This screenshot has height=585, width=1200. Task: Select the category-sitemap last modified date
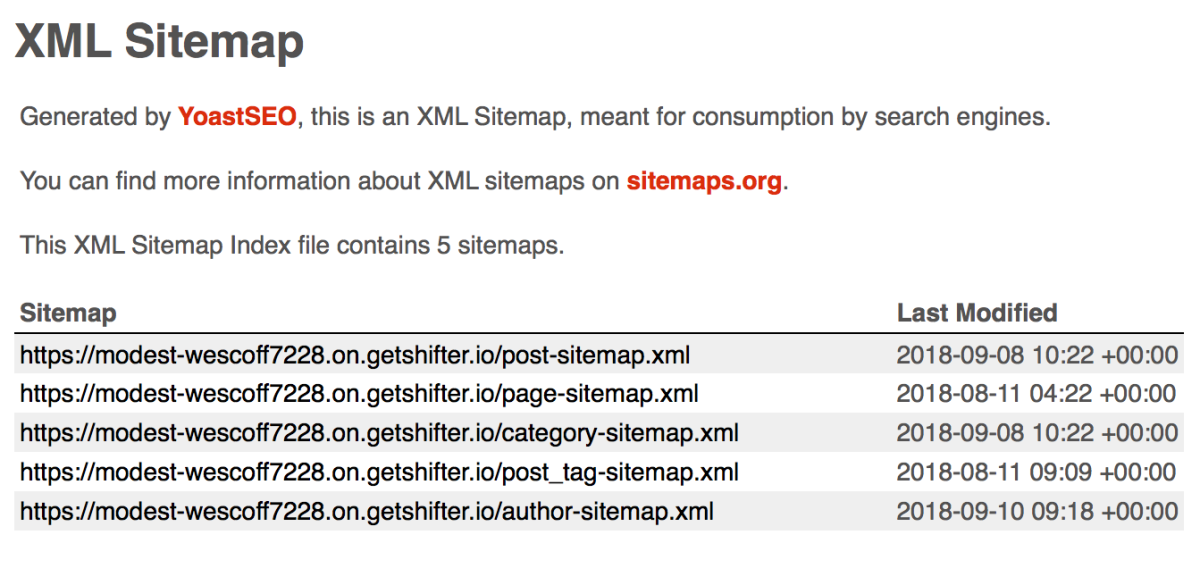click(x=1037, y=433)
